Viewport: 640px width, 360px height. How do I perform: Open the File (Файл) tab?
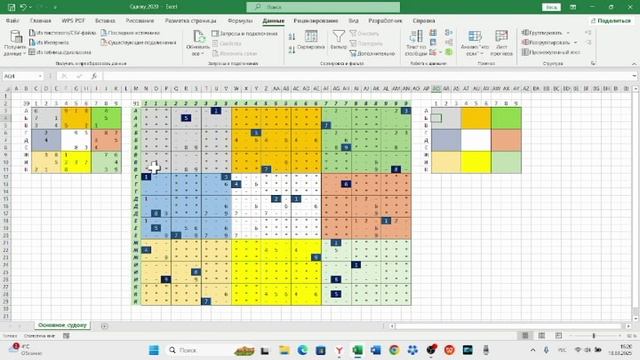tap(12, 20)
